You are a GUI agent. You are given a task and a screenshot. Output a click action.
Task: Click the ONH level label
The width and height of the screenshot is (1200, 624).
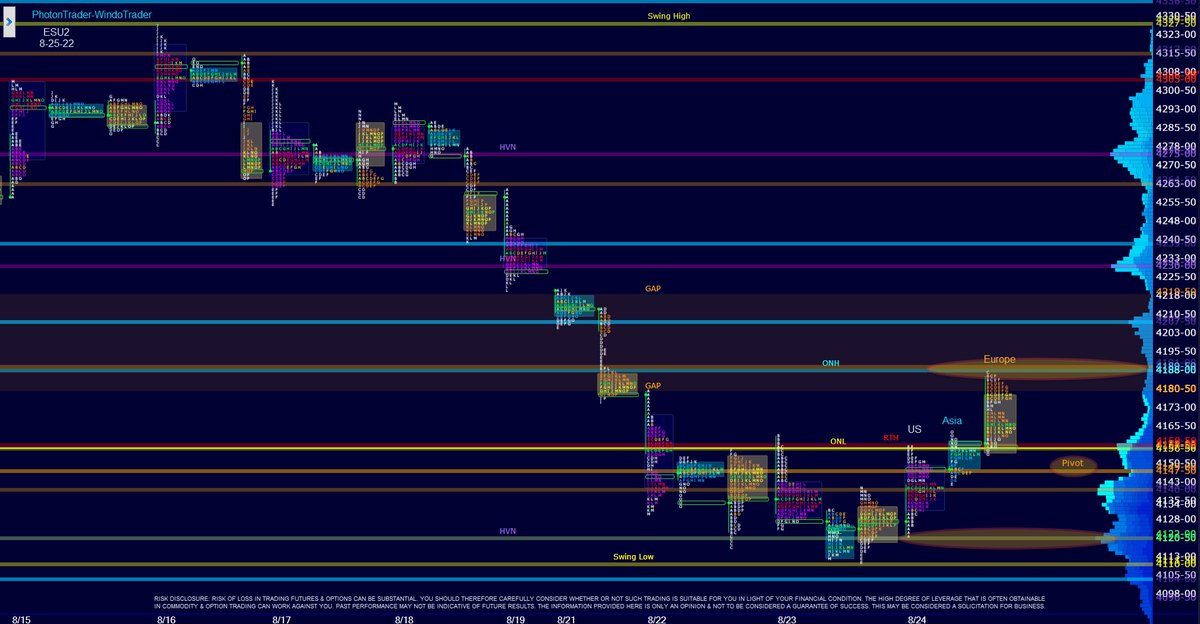pyautogui.click(x=831, y=362)
